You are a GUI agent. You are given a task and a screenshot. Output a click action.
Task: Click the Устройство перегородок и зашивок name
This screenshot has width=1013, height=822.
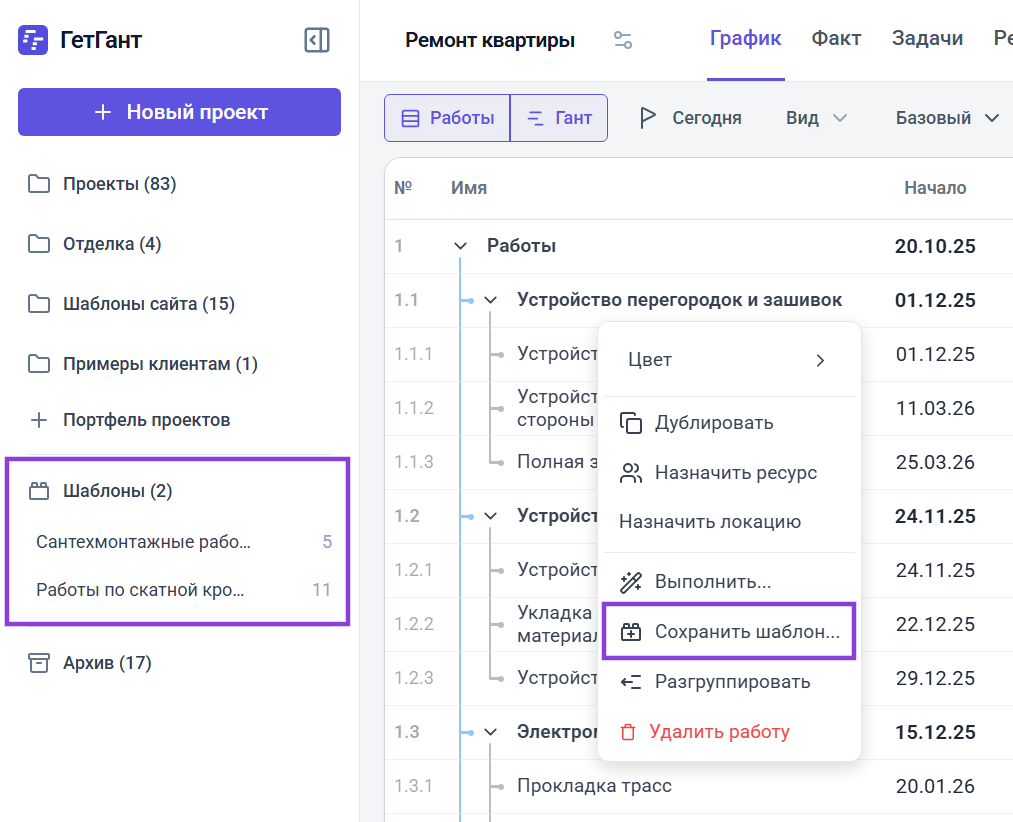point(680,300)
